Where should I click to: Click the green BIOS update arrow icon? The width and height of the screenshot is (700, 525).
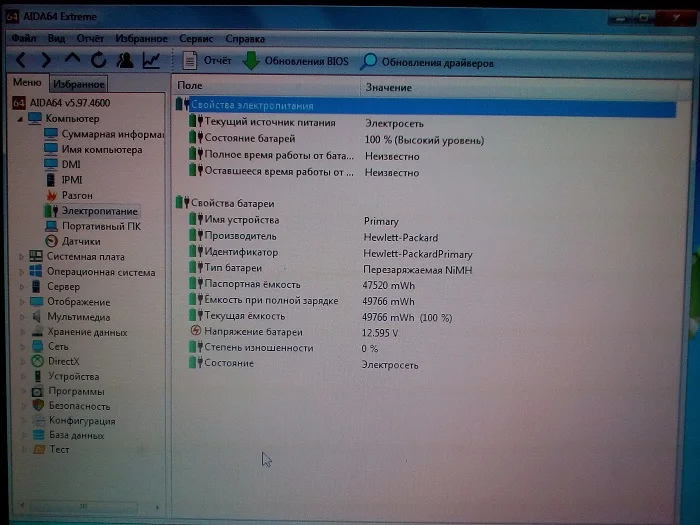tap(251, 61)
